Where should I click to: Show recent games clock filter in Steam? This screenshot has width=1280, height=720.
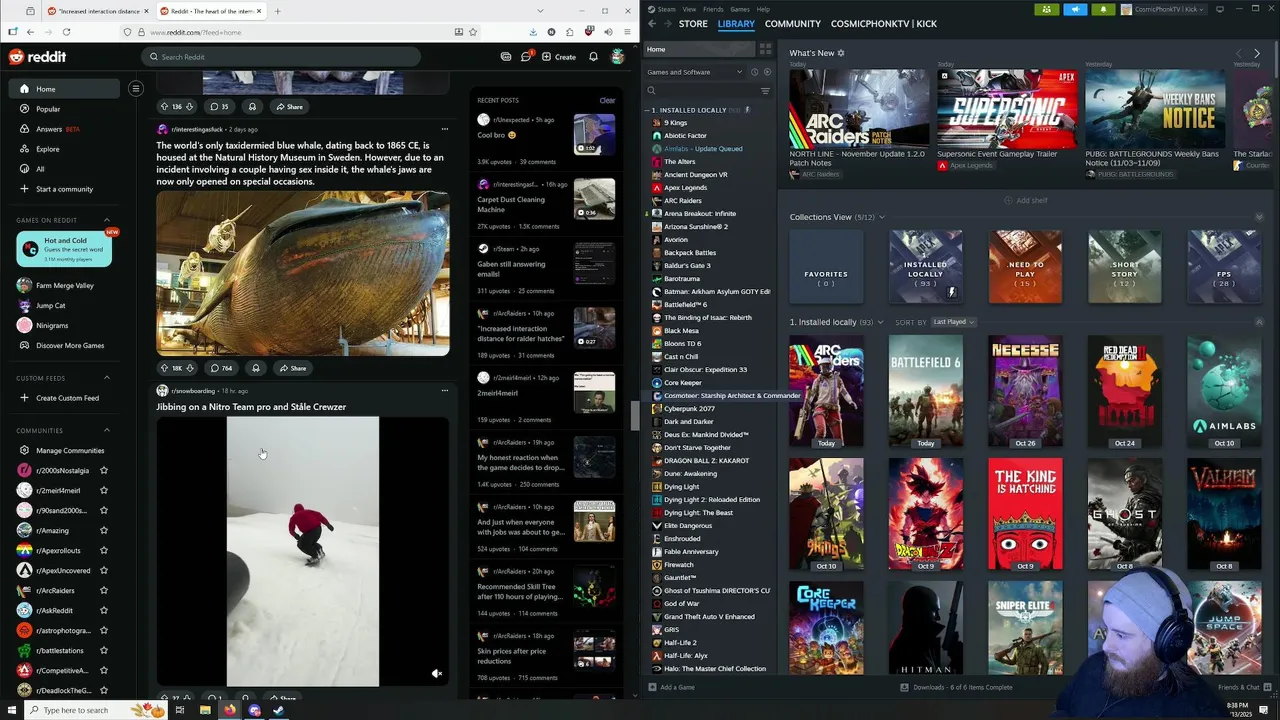coord(754,72)
